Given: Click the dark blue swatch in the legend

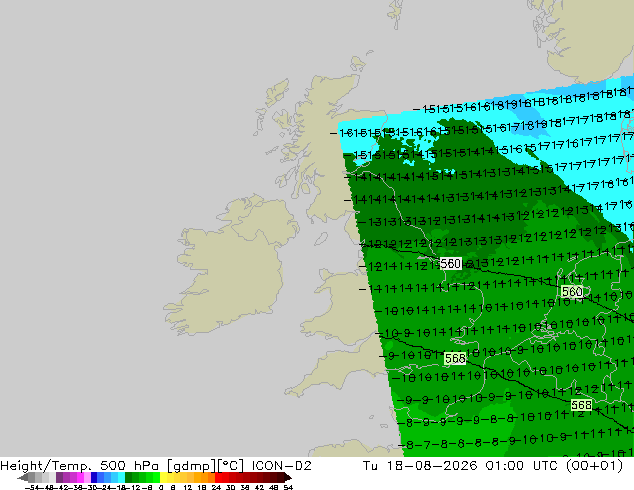Looking at the screenshot, I should [94, 478].
